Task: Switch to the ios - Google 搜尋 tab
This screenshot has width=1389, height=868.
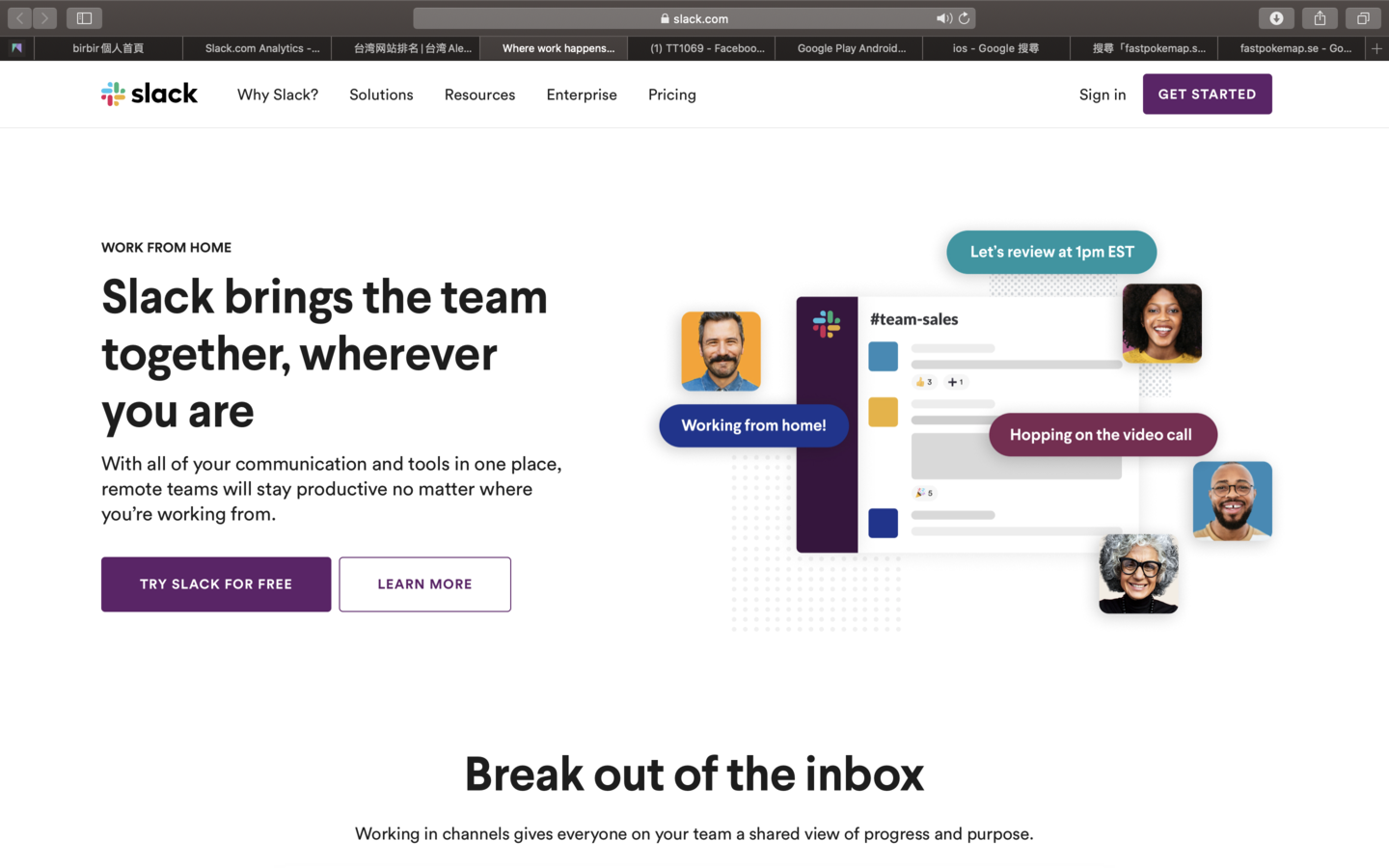Action: click(997, 48)
